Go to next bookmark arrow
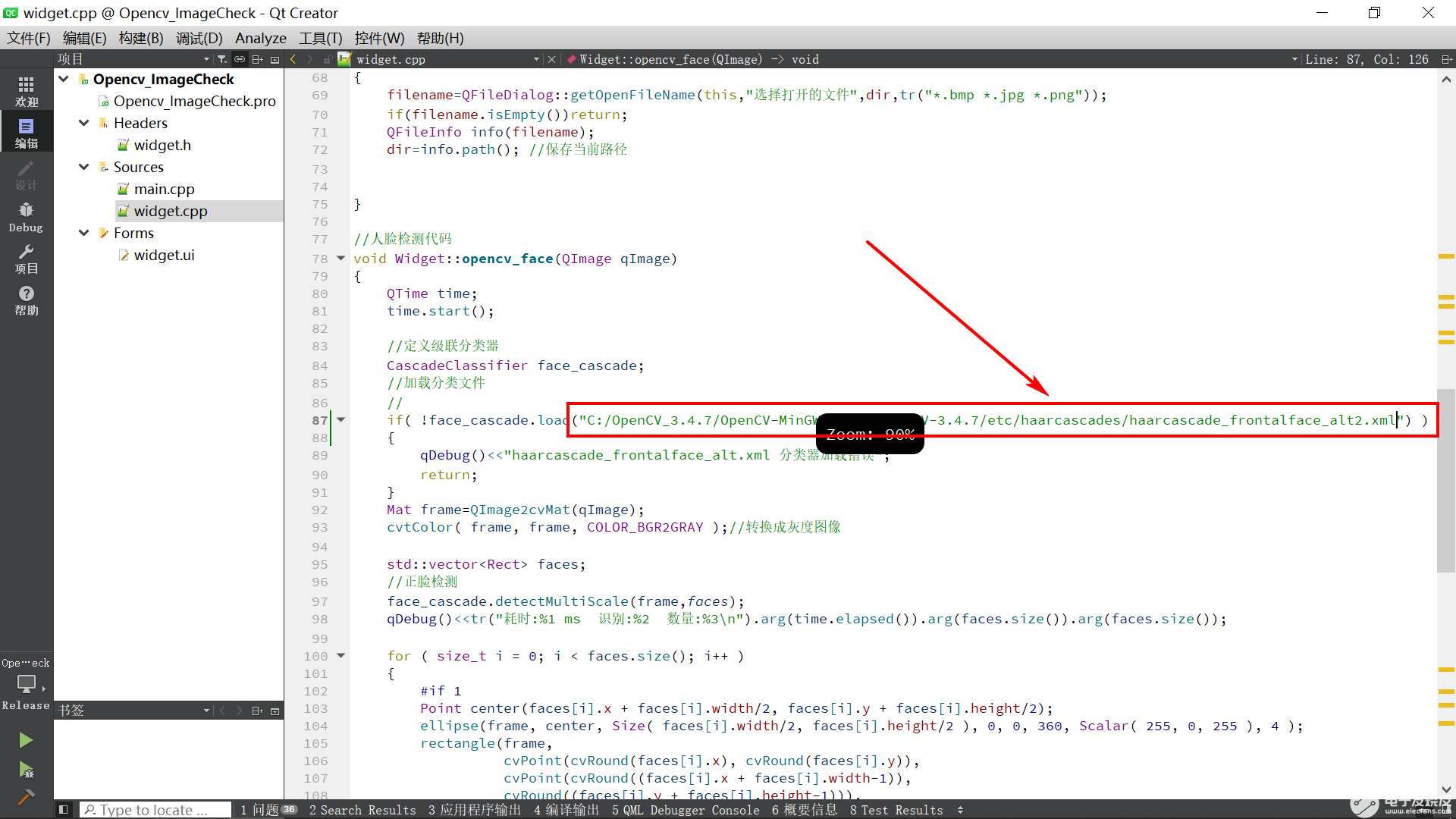The width and height of the screenshot is (1456, 819). [240, 711]
